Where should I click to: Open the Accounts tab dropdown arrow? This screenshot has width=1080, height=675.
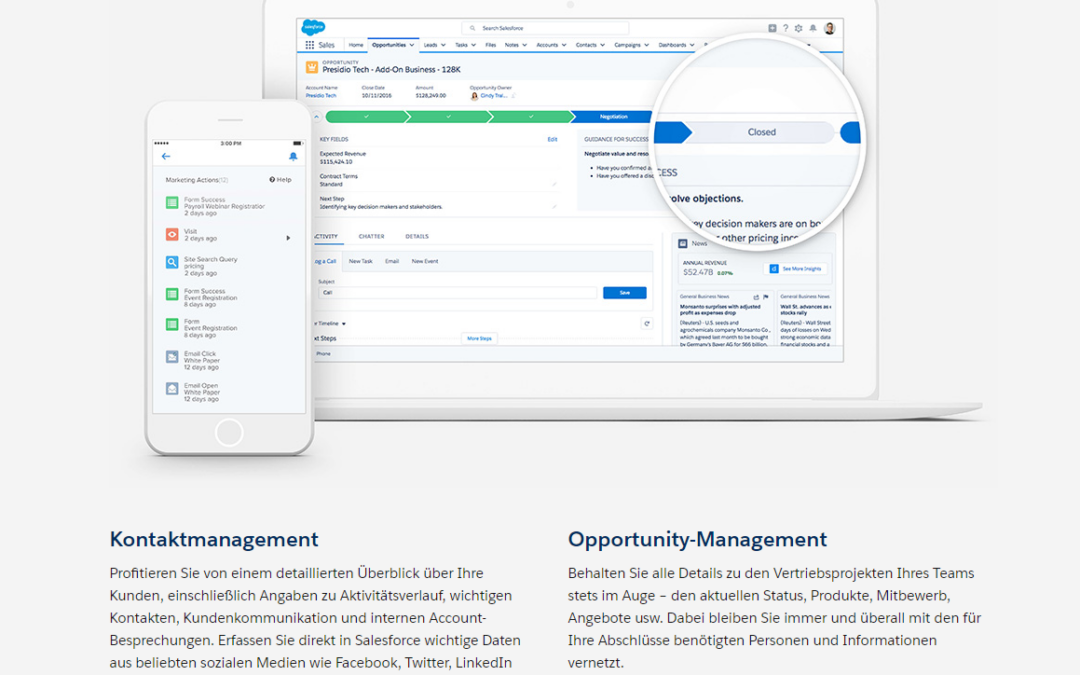pyautogui.click(x=563, y=45)
